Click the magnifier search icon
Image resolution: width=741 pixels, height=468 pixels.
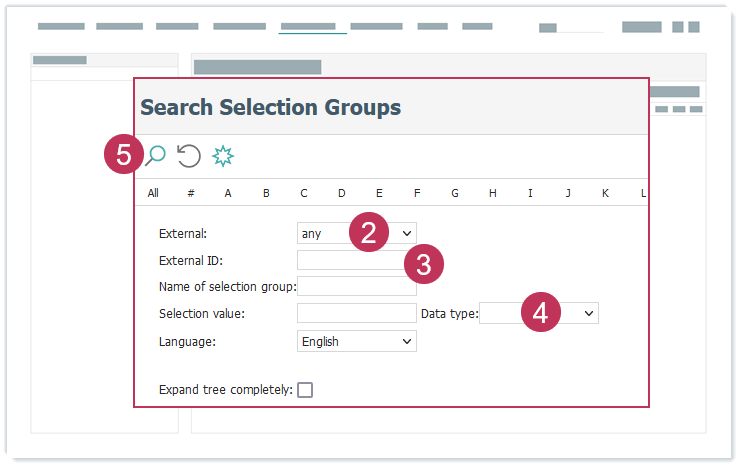155,155
